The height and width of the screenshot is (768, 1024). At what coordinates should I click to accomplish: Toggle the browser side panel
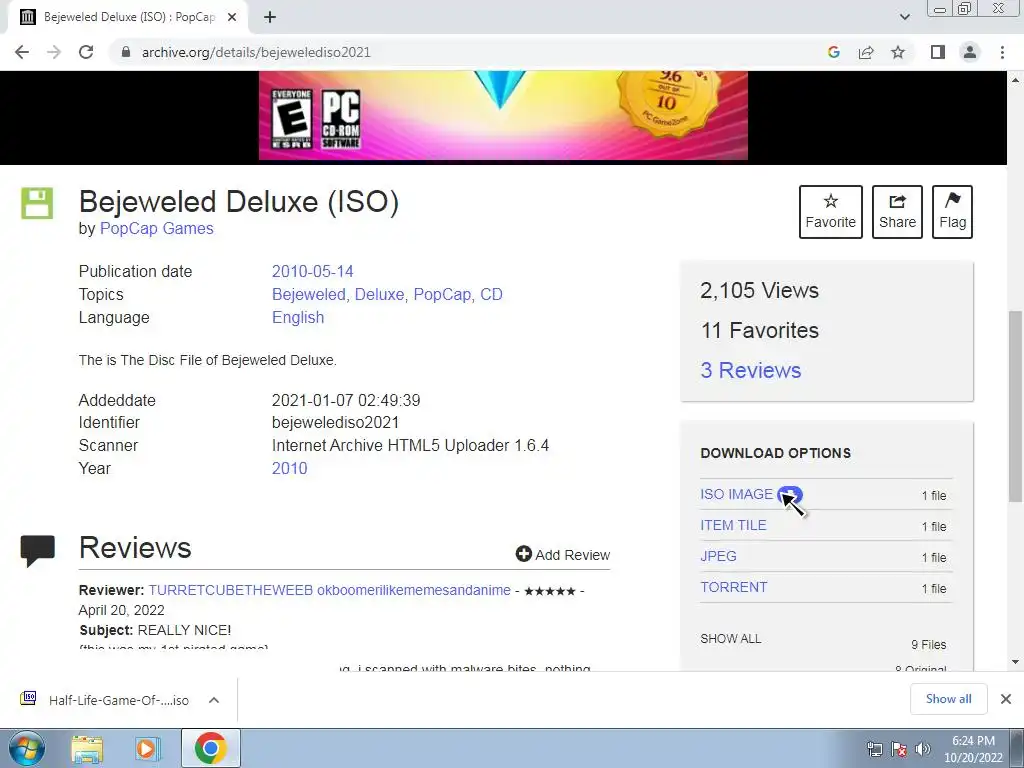pyautogui.click(x=938, y=52)
